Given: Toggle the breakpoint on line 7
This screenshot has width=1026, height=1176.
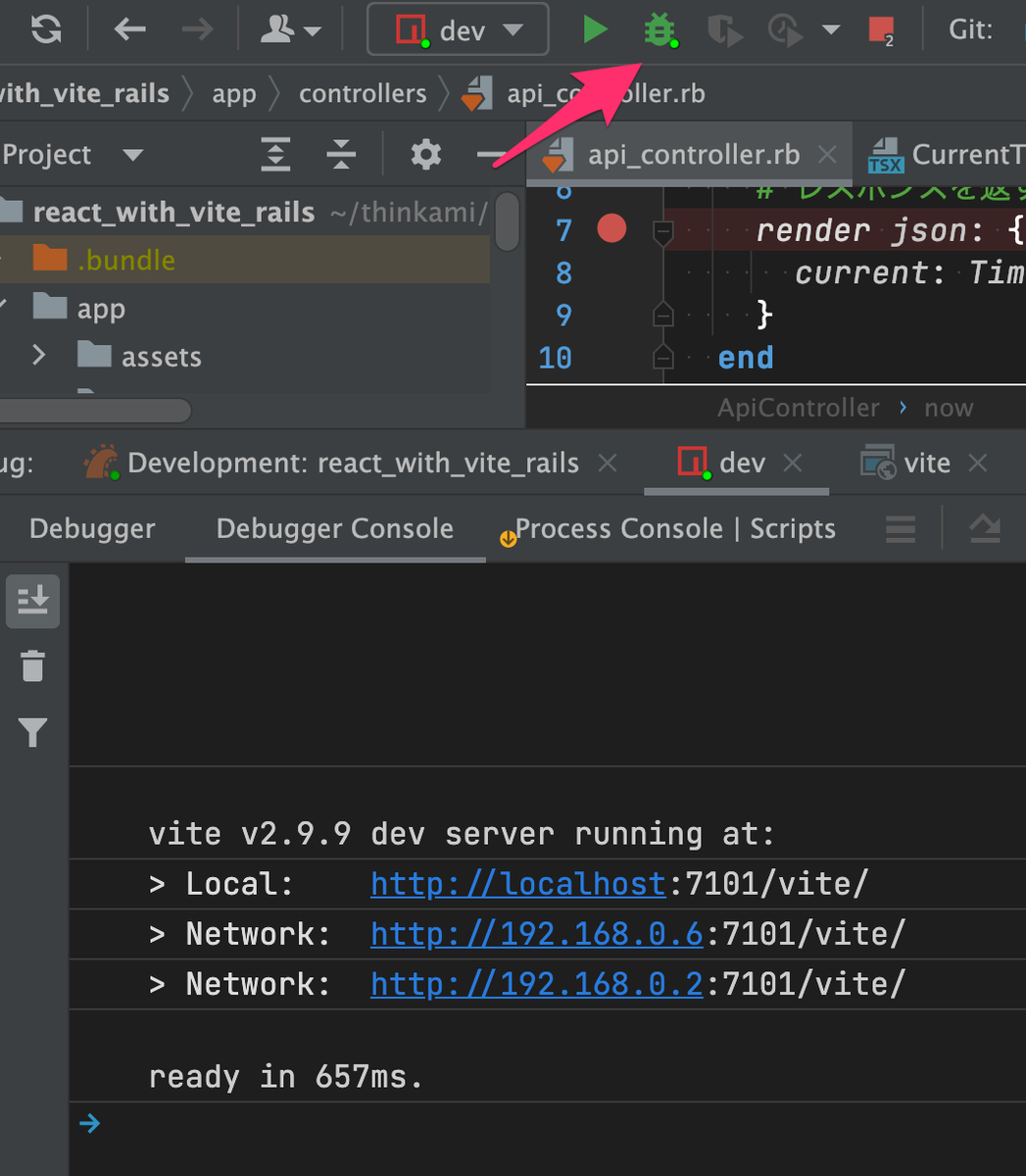Looking at the screenshot, I should pyautogui.click(x=611, y=229).
